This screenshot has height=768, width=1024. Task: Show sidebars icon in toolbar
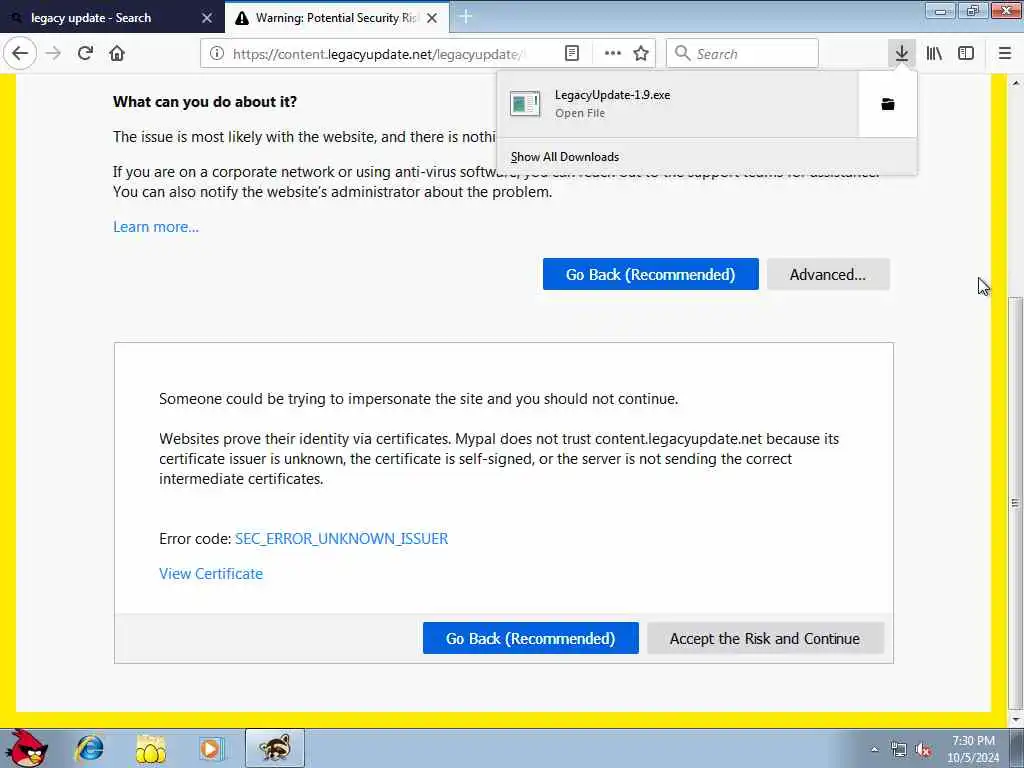click(x=966, y=54)
